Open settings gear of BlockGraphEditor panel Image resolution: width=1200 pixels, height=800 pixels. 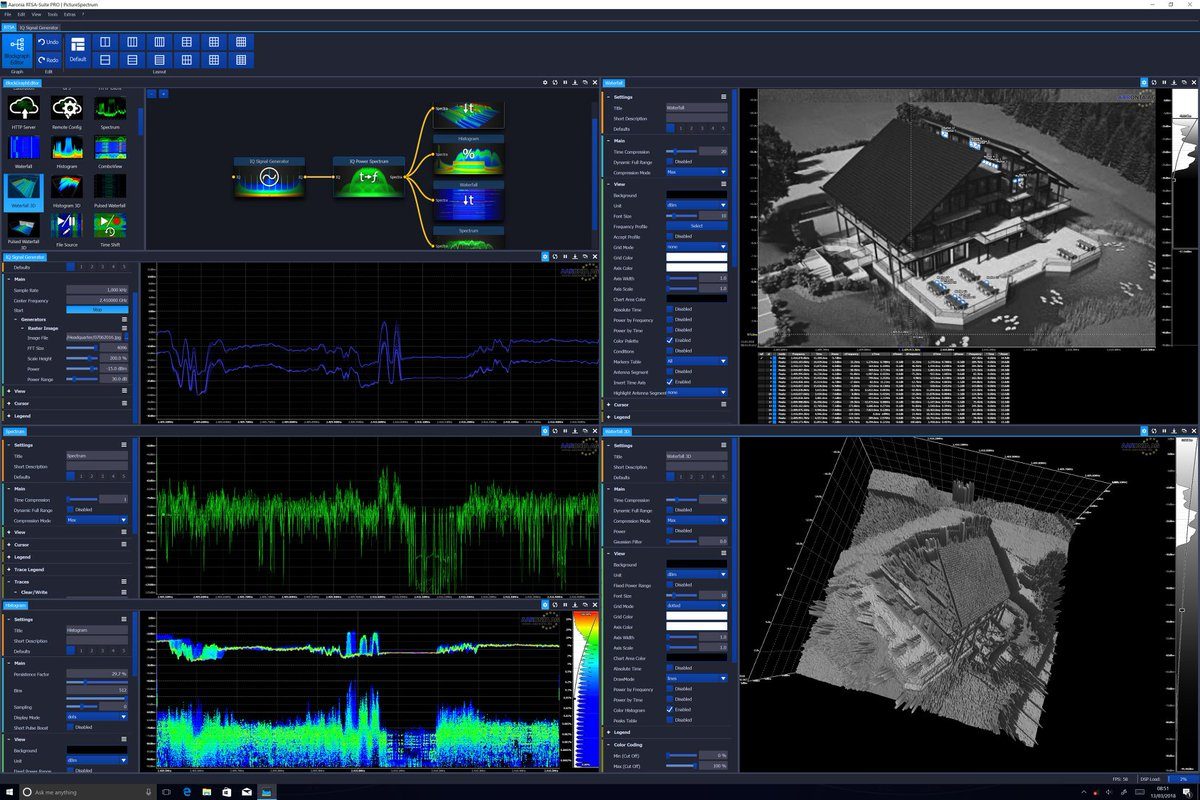[545, 82]
